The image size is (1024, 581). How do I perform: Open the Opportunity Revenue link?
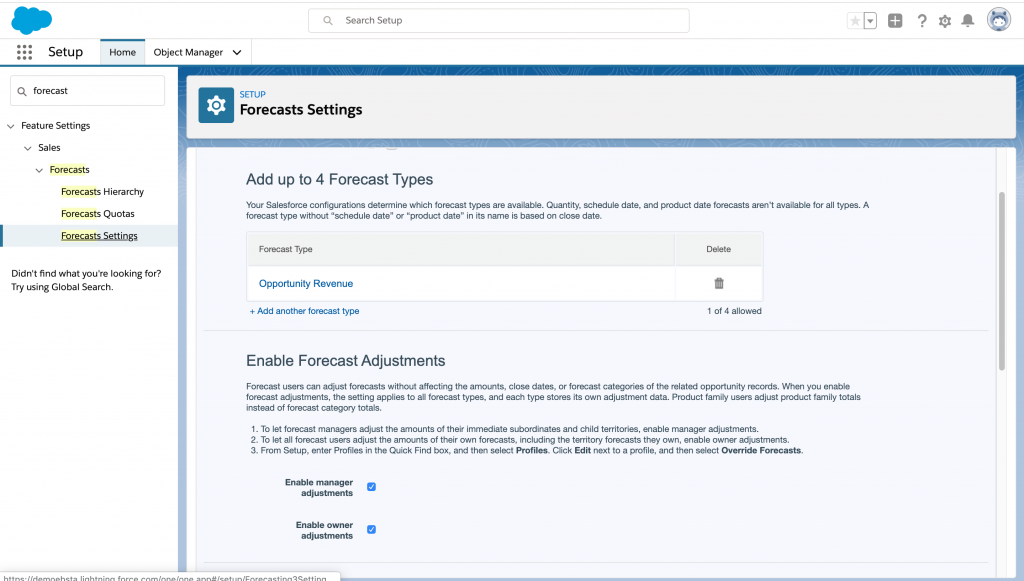coord(306,284)
